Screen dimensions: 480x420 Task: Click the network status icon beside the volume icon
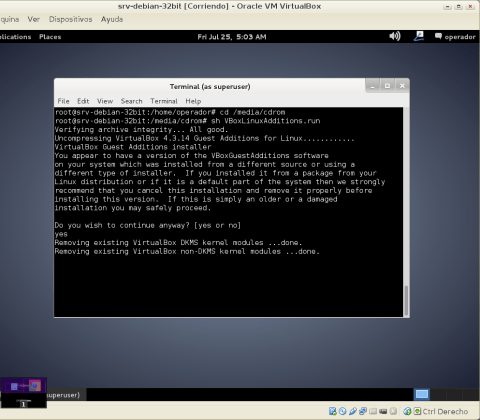[419, 36]
